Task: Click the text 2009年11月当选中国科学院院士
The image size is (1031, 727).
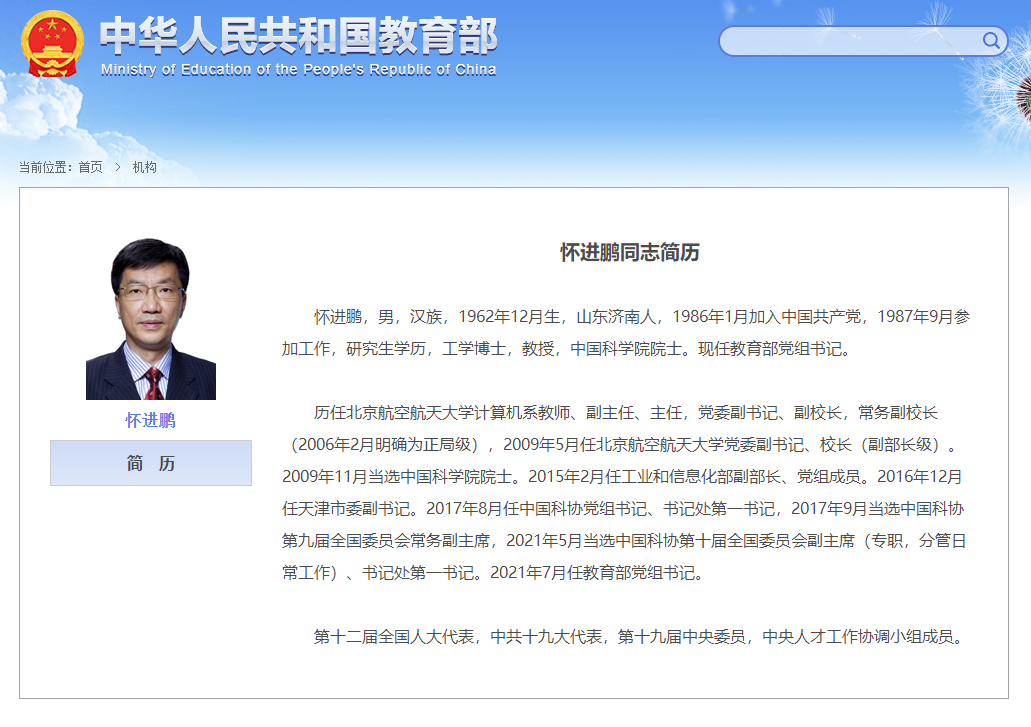Action: click(398, 476)
